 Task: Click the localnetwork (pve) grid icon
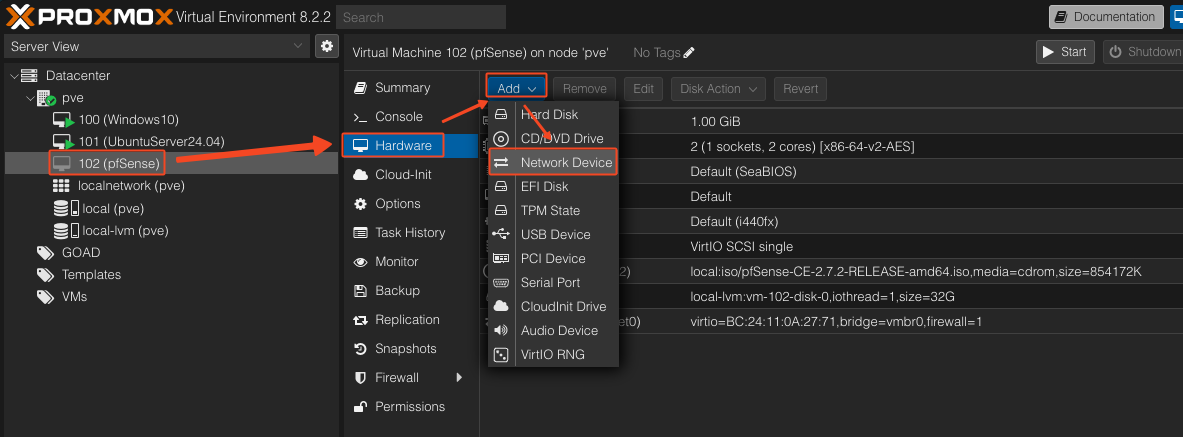62,186
